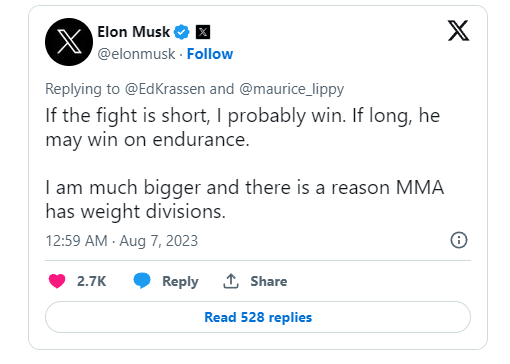
Task: Open the circled info icon
Action: coord(459,240)
